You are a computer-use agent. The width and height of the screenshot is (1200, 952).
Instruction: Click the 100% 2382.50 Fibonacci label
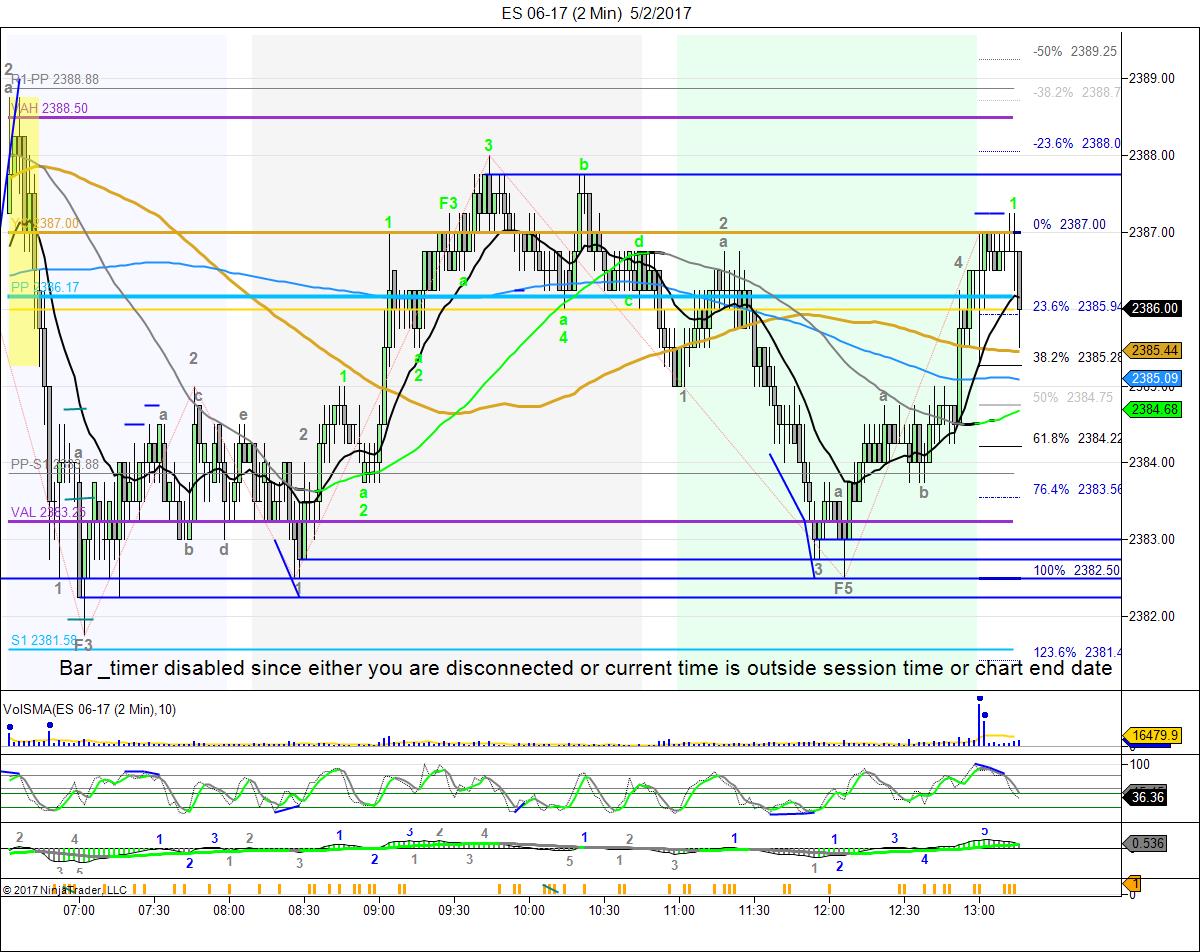(x=1077, y=570)
